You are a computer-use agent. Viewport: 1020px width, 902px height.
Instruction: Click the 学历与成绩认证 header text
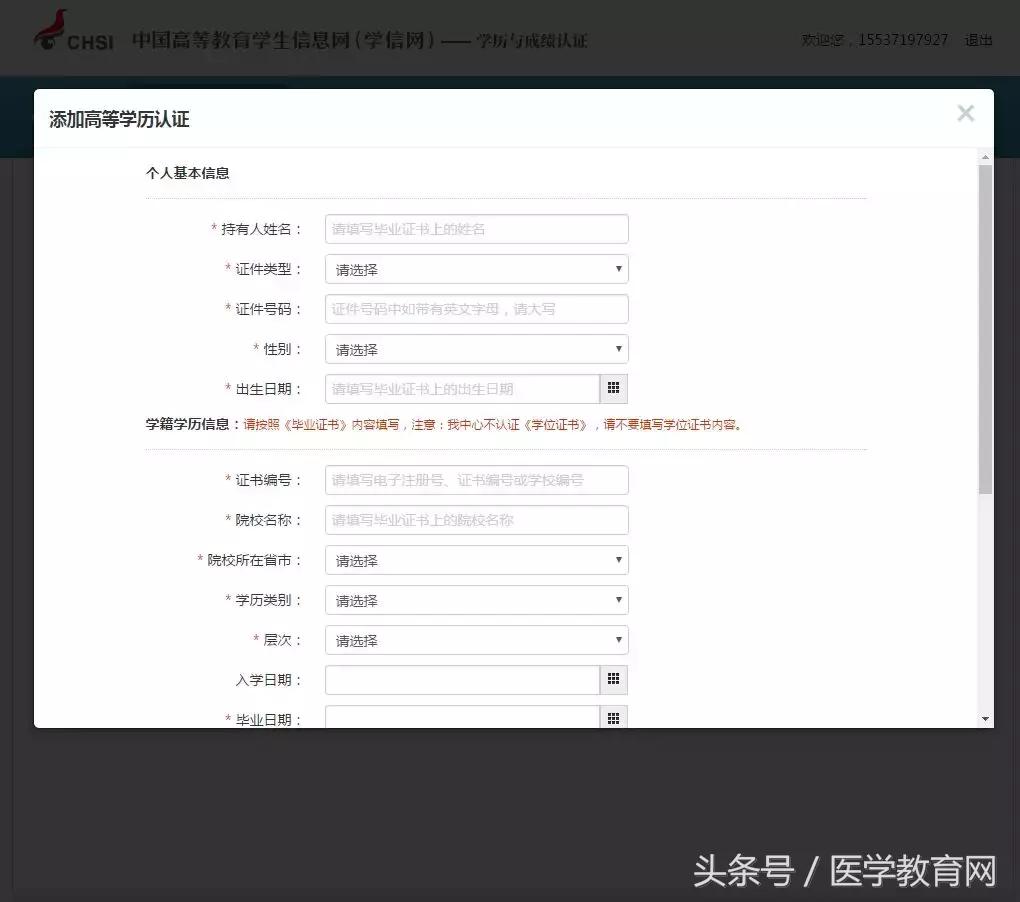click(534, 41)
